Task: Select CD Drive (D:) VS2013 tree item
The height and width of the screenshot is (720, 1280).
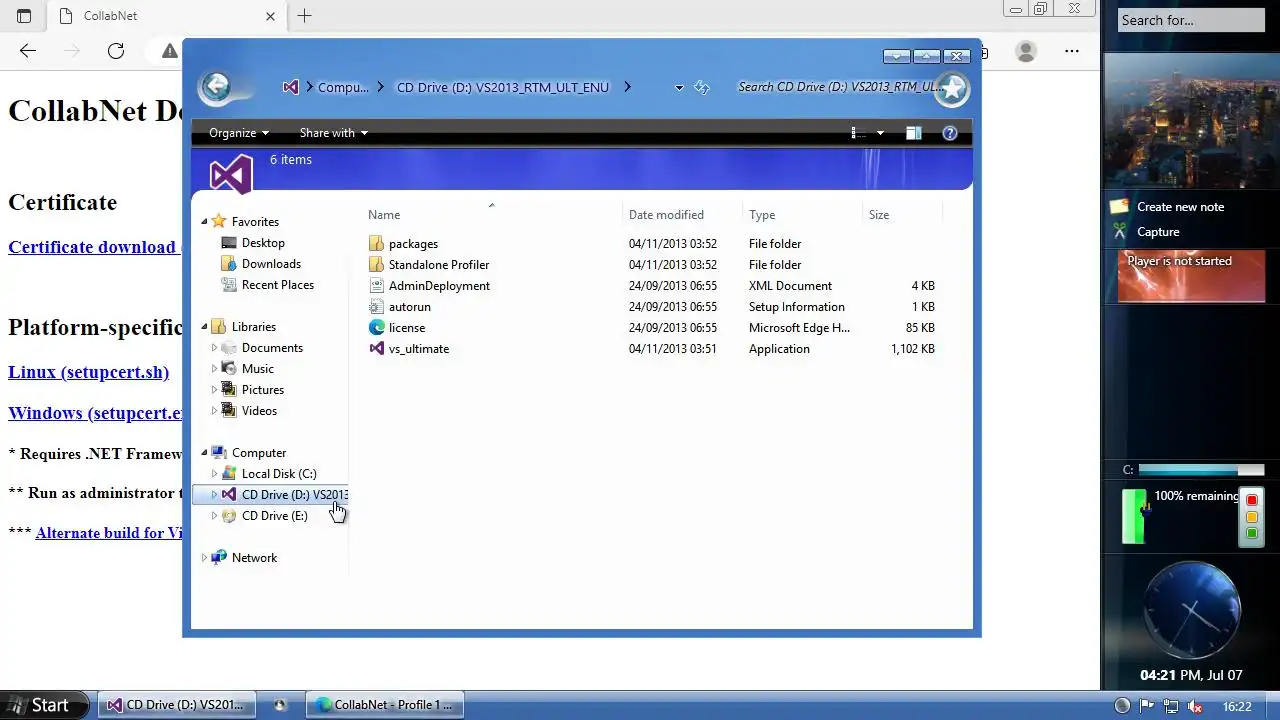Action: point(270,495)
